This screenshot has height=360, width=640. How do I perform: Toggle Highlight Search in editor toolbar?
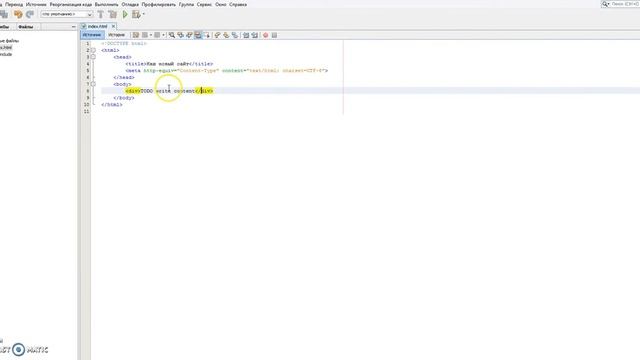198,35
